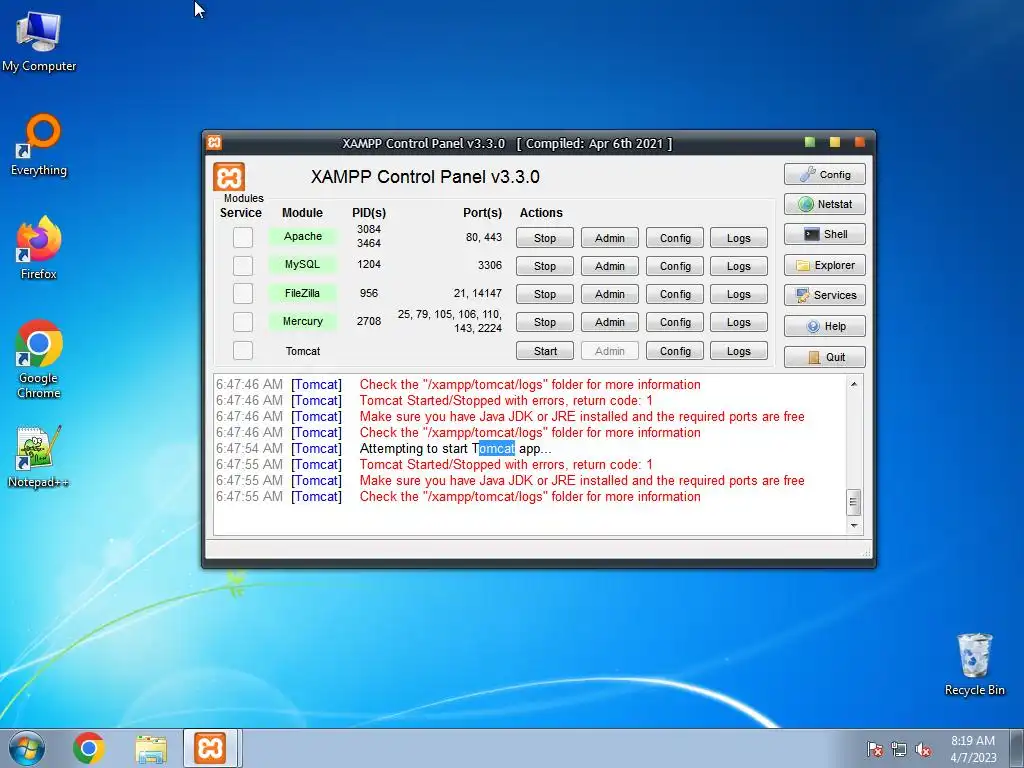
Task: Open Windows Services from XAMPP
Action: (825, 295)
